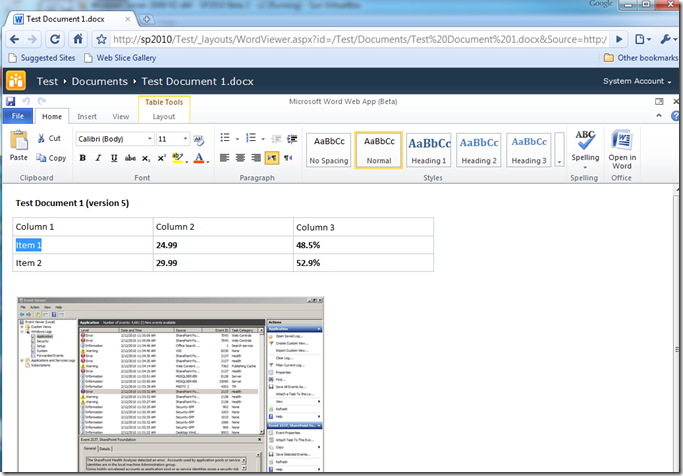Toggle Italic formatting
Viewport: 683px width, 476px height.
pyautogui.click(x=98, y=158)
